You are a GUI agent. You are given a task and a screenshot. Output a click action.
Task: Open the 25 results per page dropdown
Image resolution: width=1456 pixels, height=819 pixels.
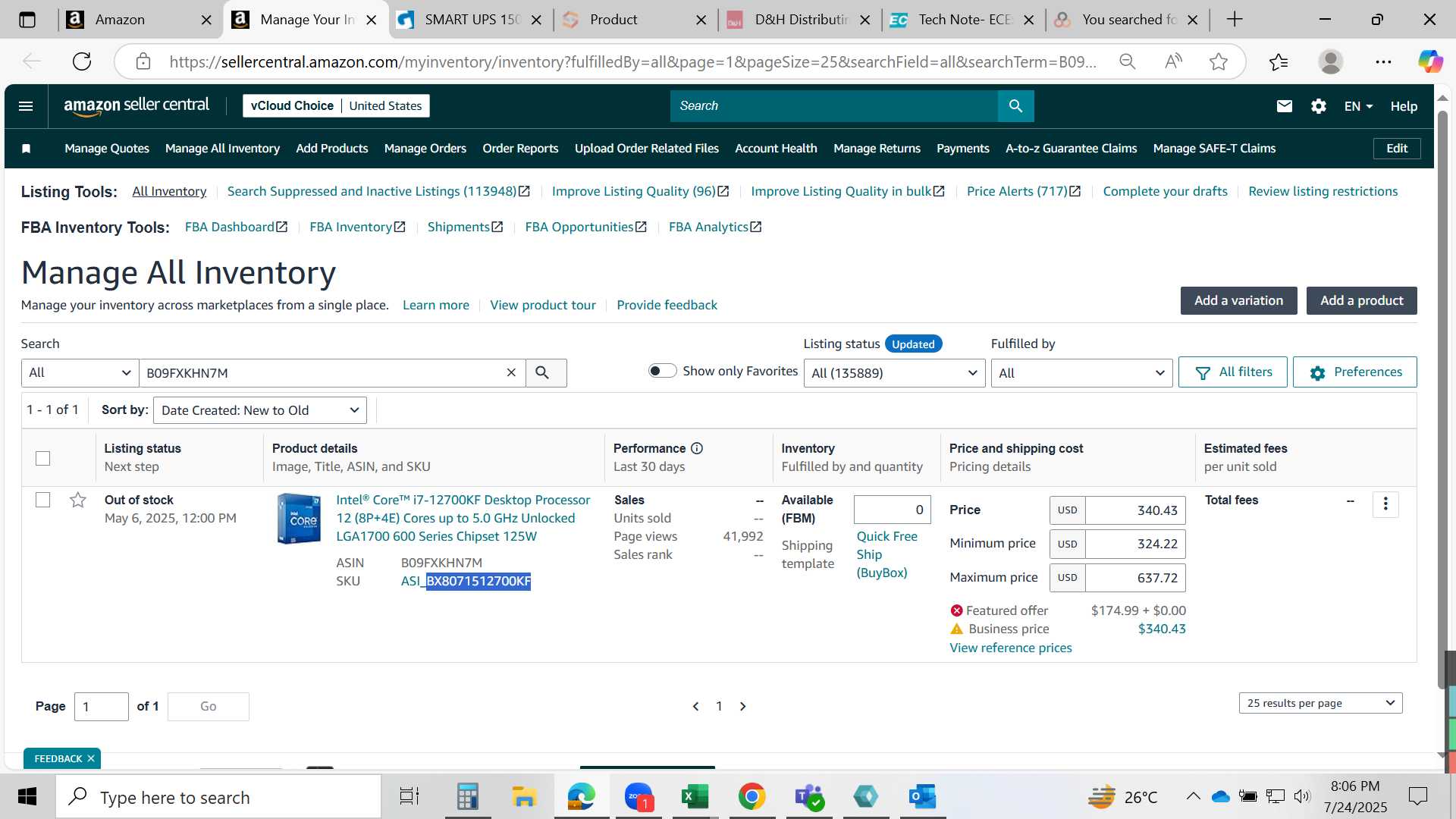(x=1320, y=703)
